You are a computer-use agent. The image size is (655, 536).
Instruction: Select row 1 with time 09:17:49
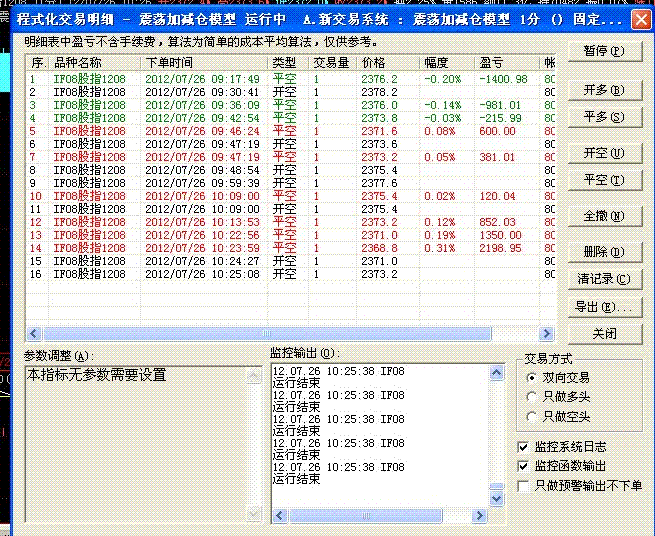(x=291, y=79)
